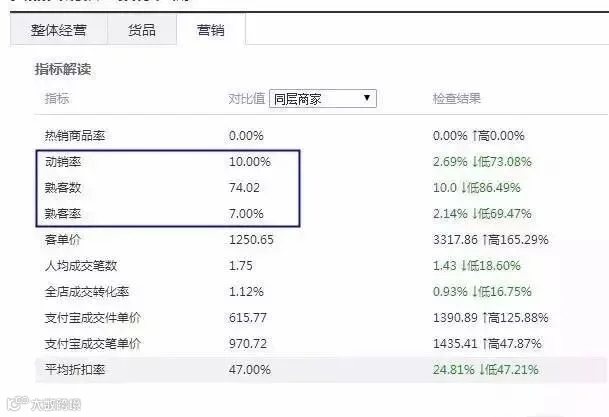Select the highlighted 平均折扣率 row
Screen dimensions: 609x417
click(321, 370)
